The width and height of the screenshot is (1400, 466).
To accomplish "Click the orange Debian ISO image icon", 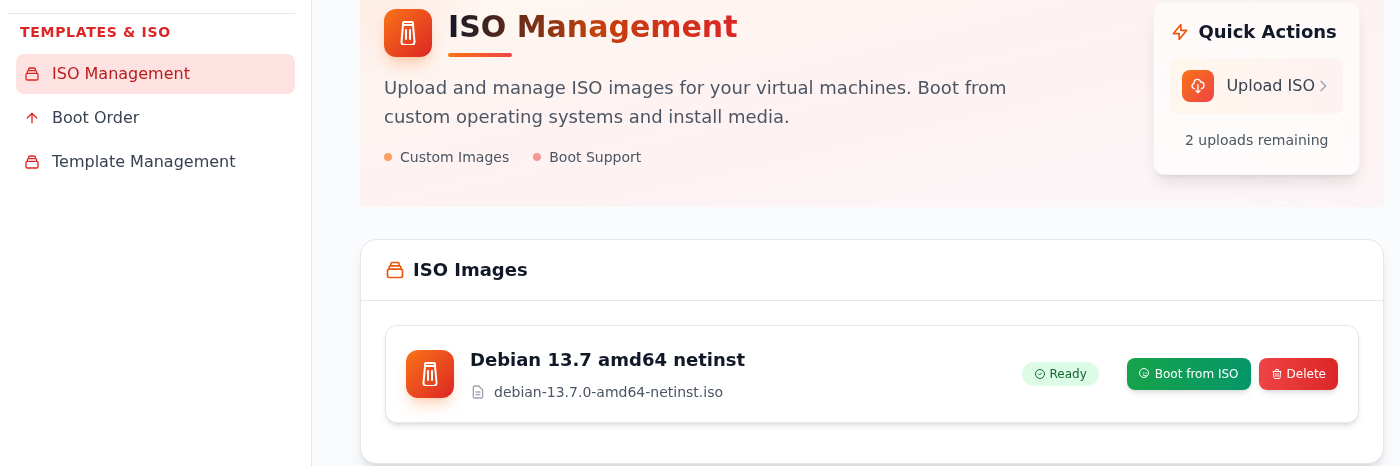I will pos(430,374).
